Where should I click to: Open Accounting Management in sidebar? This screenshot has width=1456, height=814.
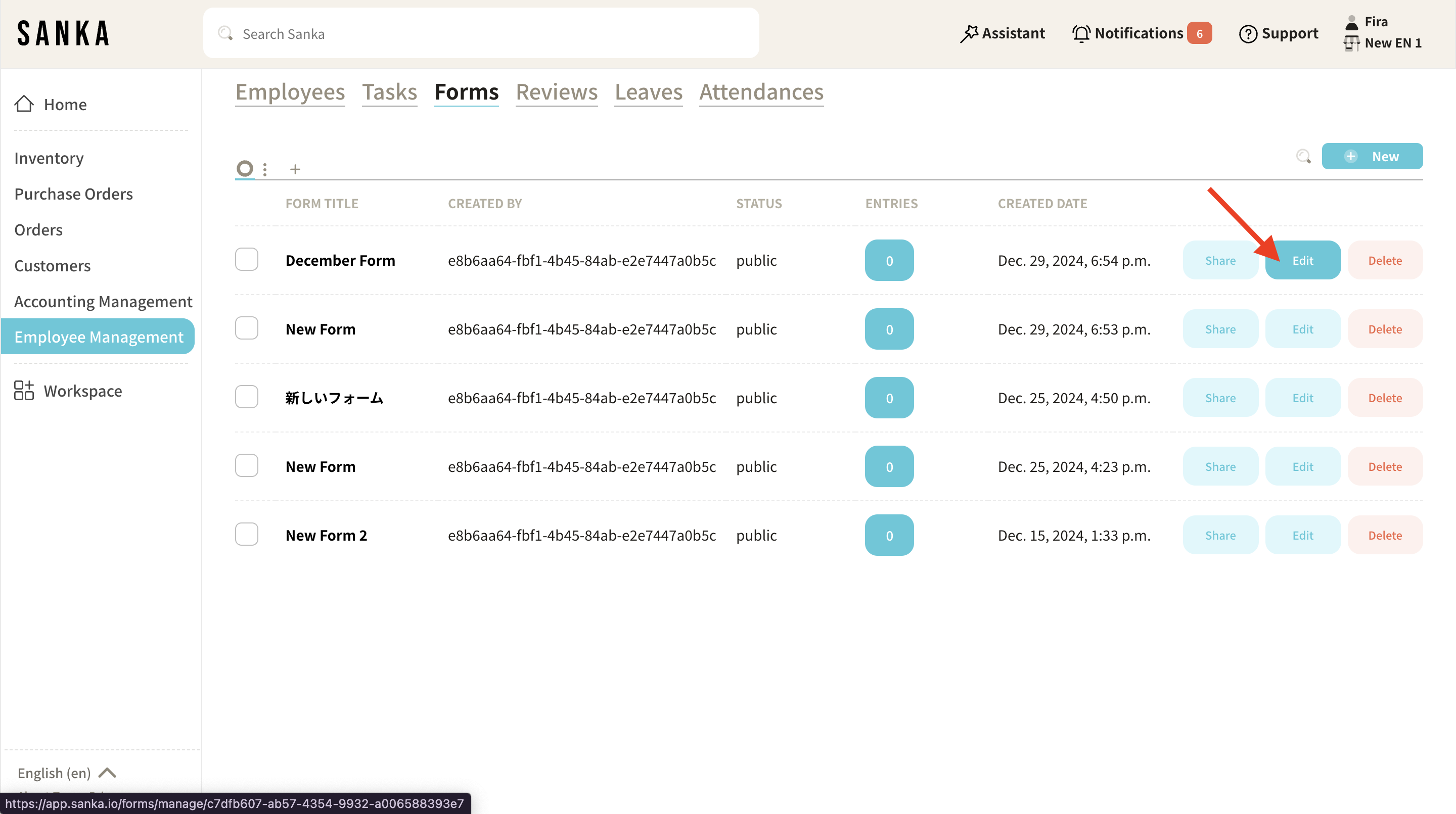(x=103, y=301)
